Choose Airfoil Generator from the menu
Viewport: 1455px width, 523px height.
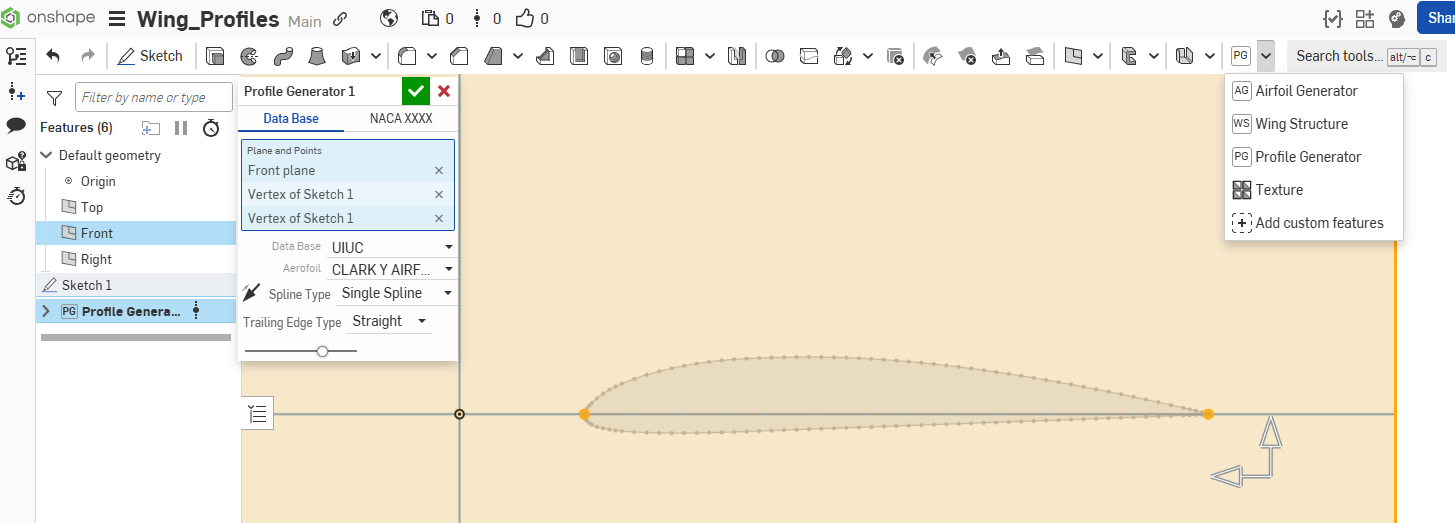click(x=1314, y=91)
